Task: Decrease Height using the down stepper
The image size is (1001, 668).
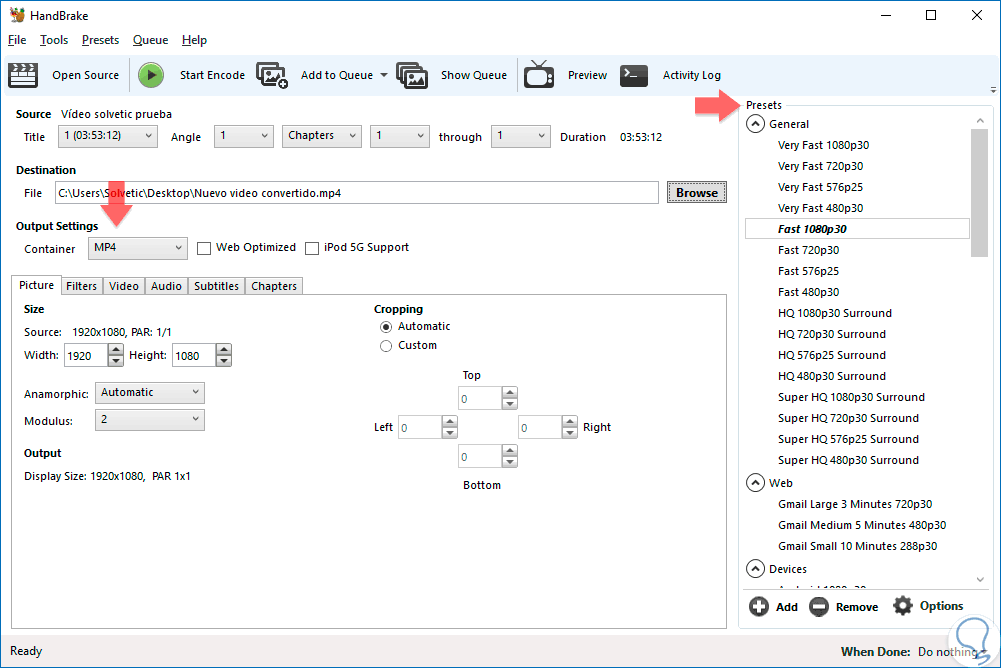Action: [x=223, y=361]
